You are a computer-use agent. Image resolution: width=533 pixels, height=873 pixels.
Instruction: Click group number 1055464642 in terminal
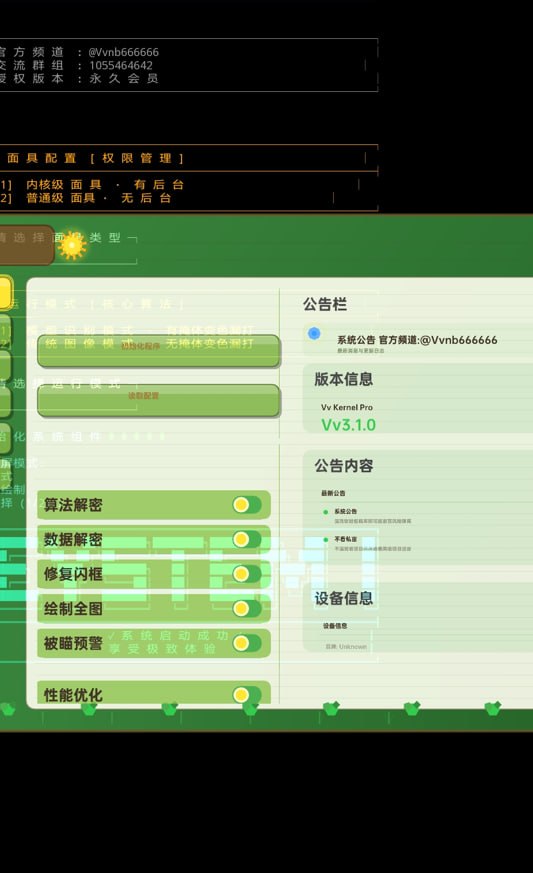[121, 65]
